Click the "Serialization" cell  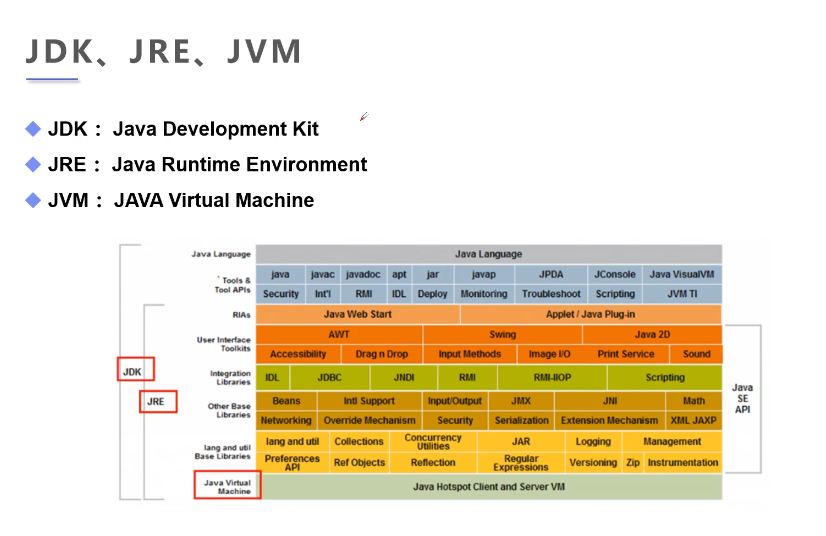(522, 421)
